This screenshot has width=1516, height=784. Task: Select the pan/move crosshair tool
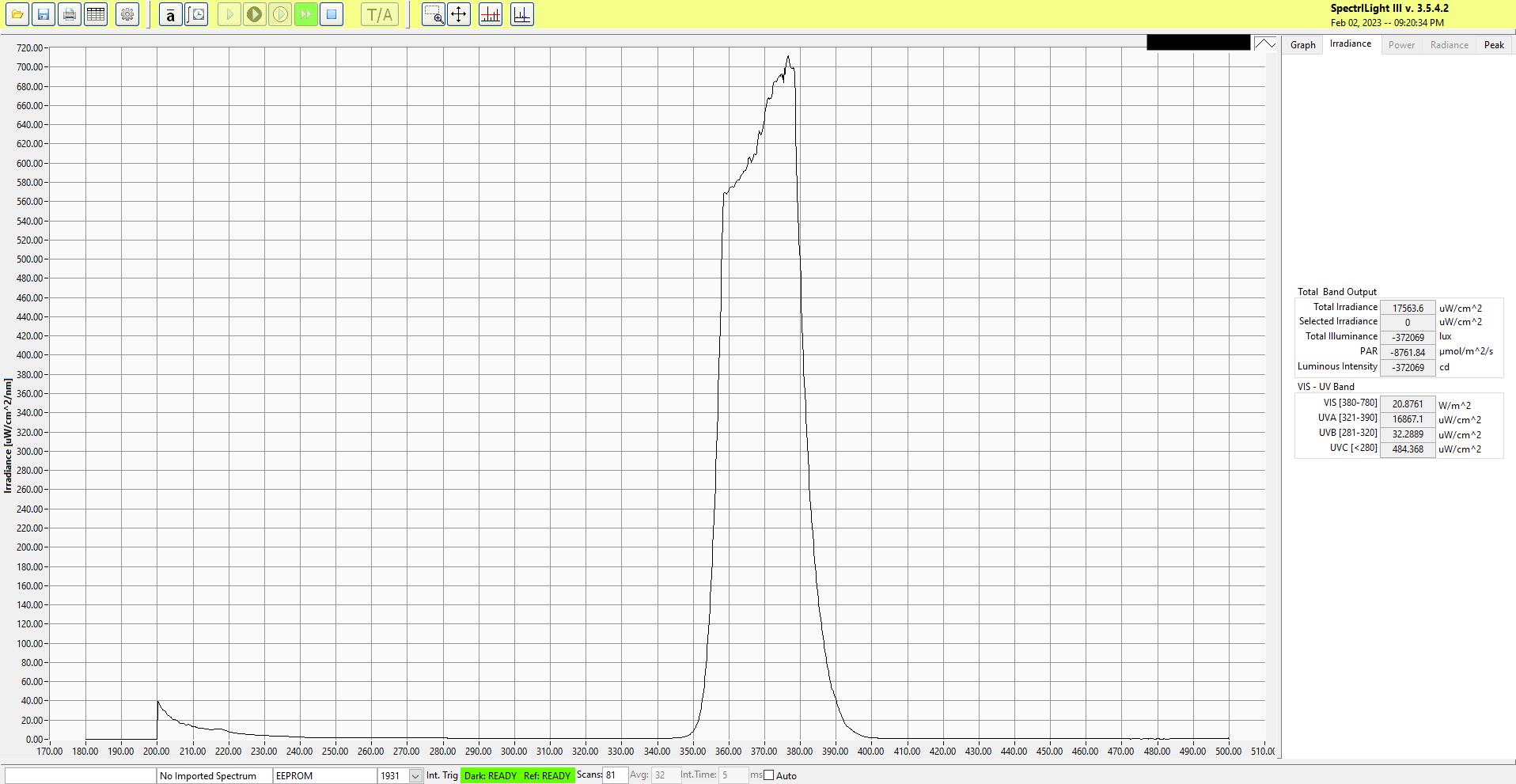[459, 14]
